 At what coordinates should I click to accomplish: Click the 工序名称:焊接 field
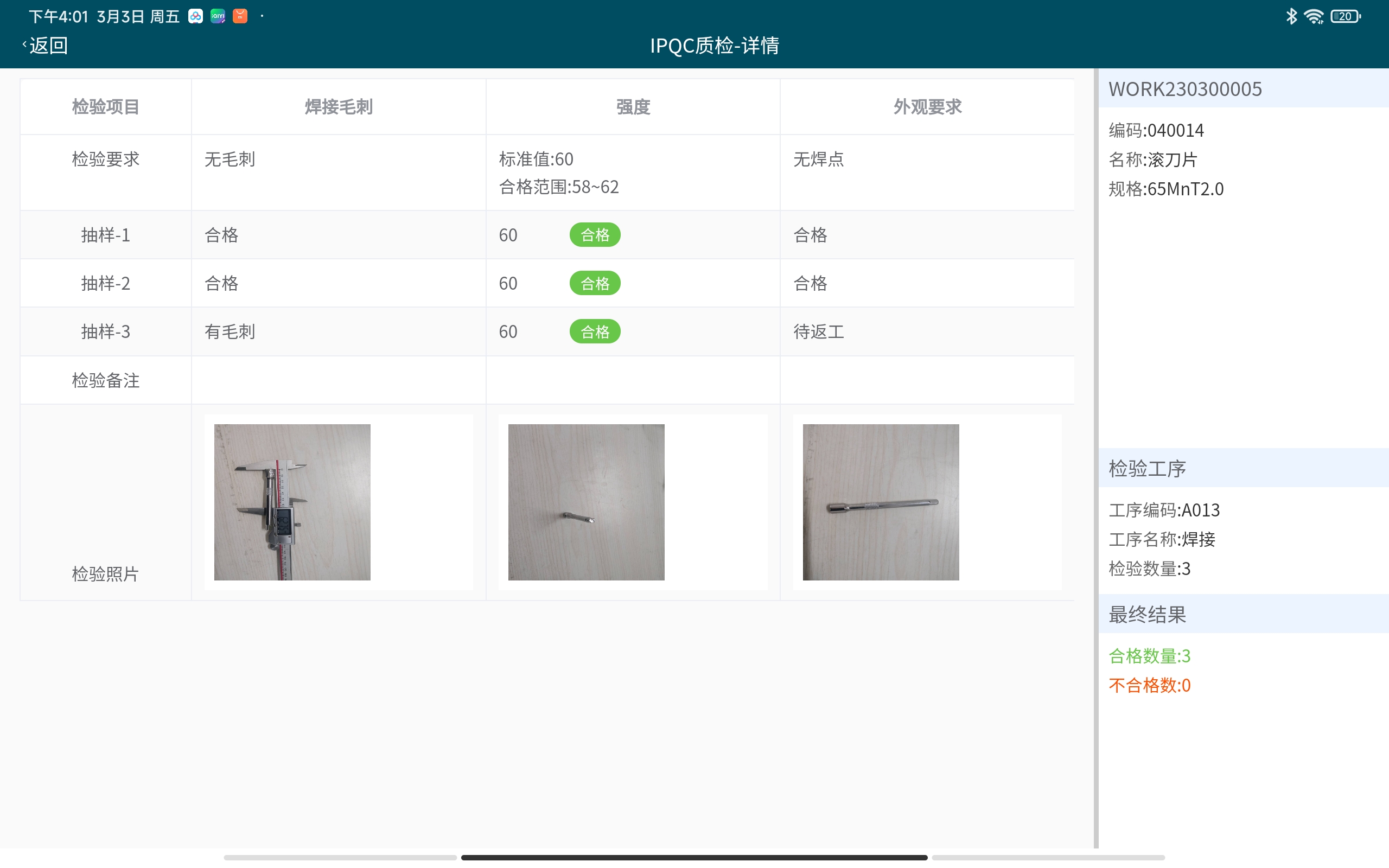[1162, 539]
